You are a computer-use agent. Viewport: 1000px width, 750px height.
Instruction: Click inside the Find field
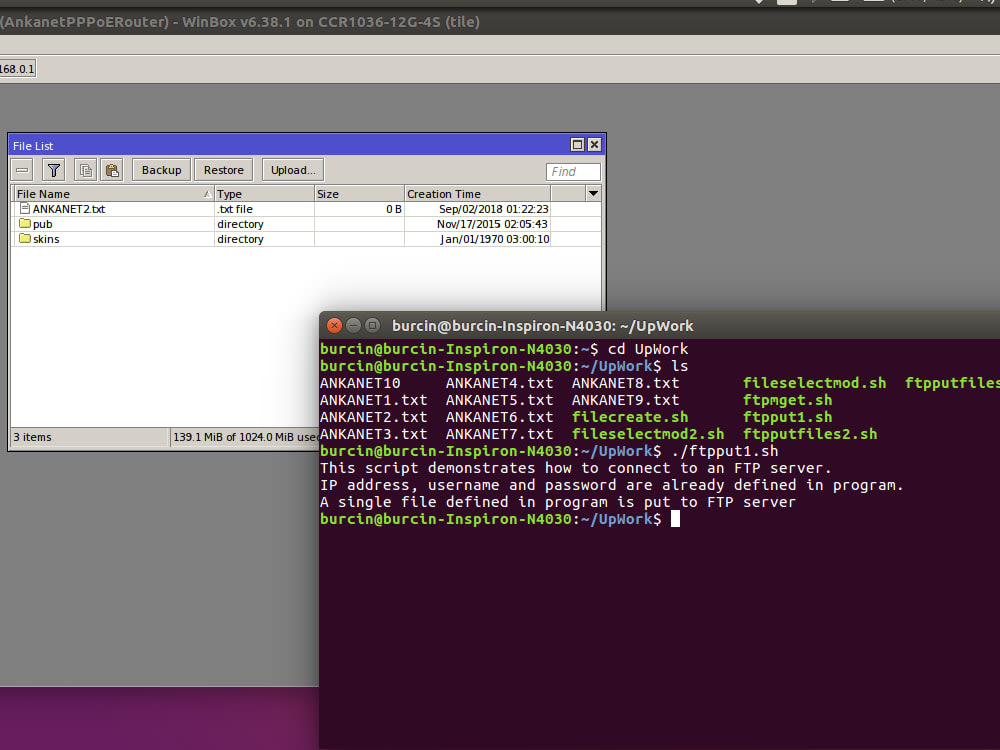tap(571, 171)
